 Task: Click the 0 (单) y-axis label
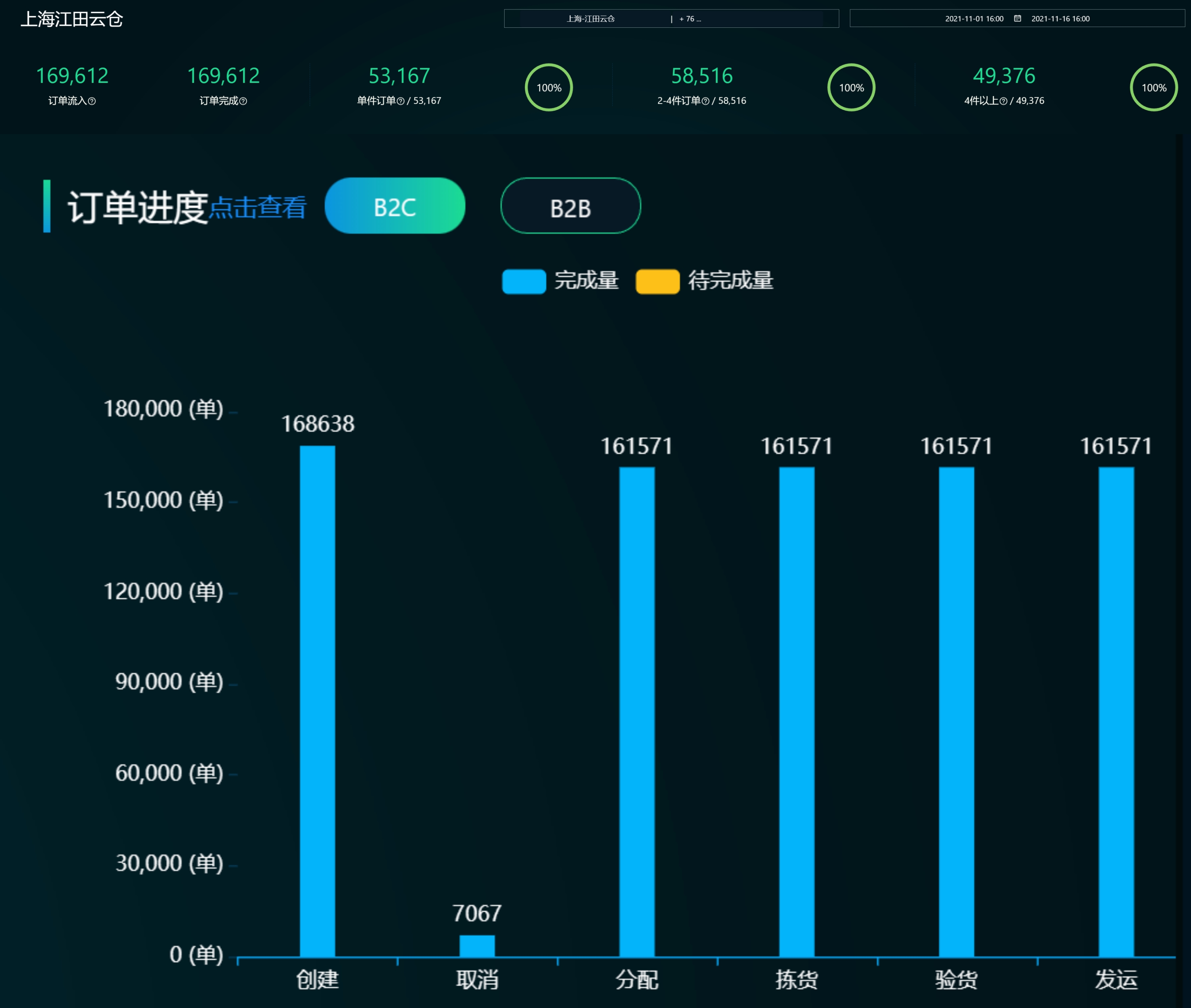click(197, 955)
